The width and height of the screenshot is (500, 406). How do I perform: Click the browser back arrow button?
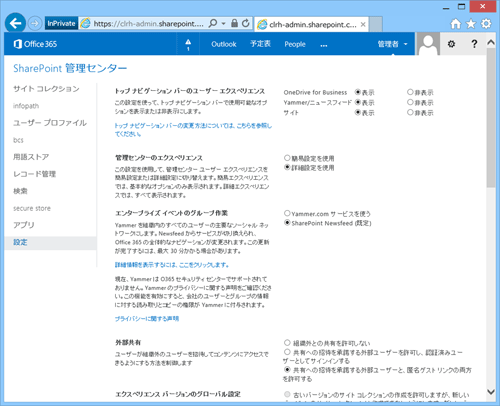(x=15, y=23)
